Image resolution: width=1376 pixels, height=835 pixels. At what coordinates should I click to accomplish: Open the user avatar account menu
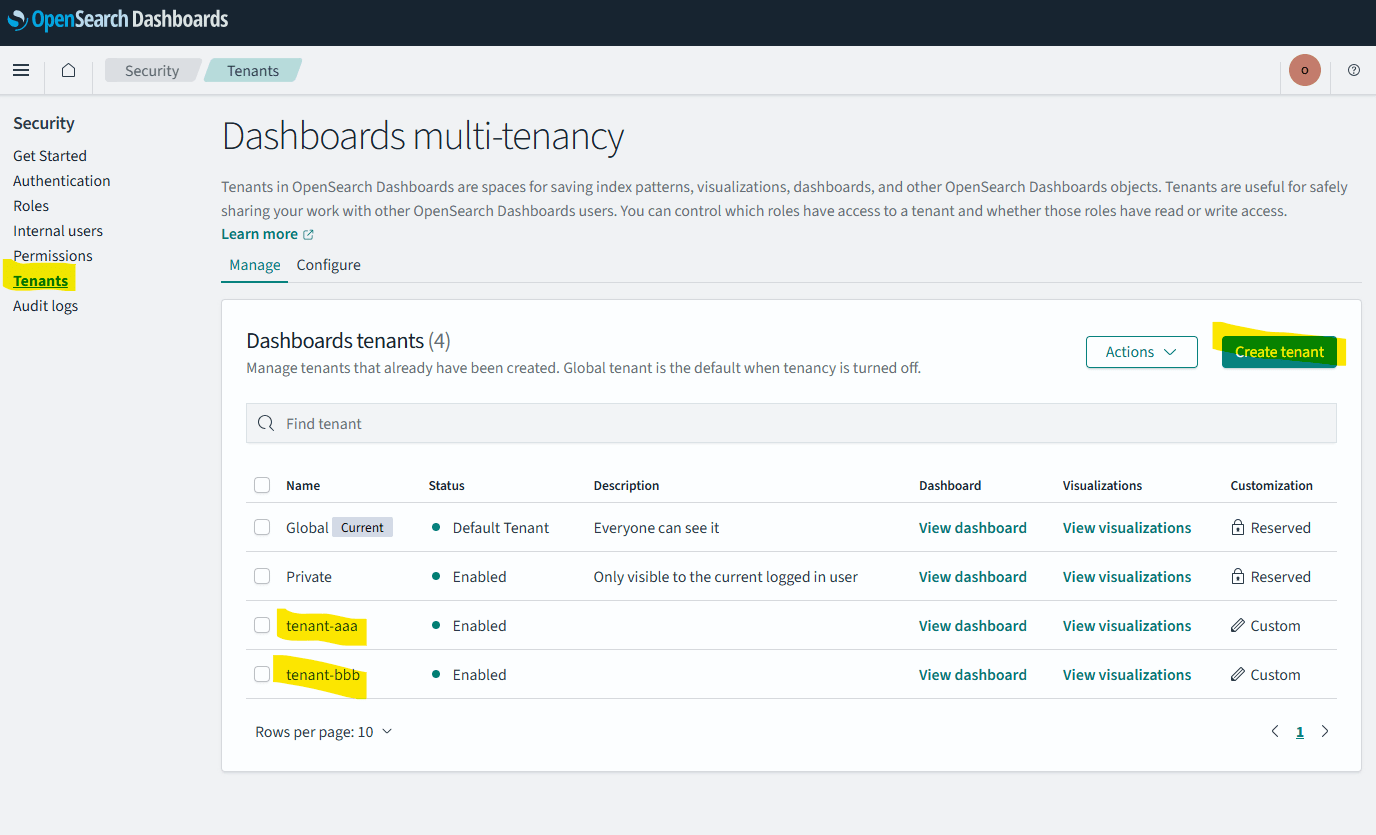pyautogui.click(x=1304, y=70)
